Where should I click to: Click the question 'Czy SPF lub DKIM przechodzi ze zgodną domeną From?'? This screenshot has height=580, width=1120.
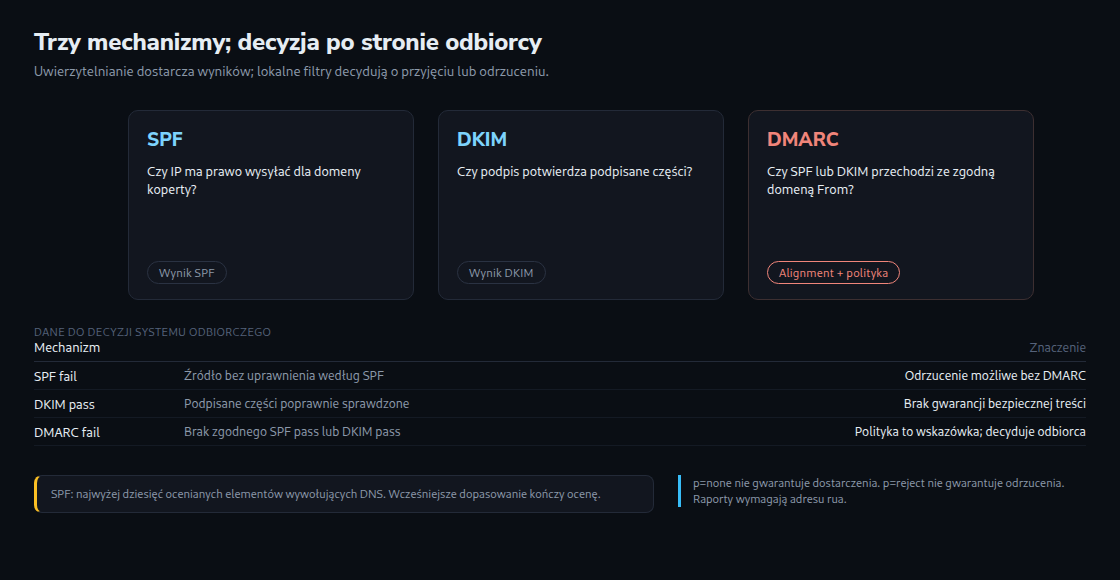[881, 181]
